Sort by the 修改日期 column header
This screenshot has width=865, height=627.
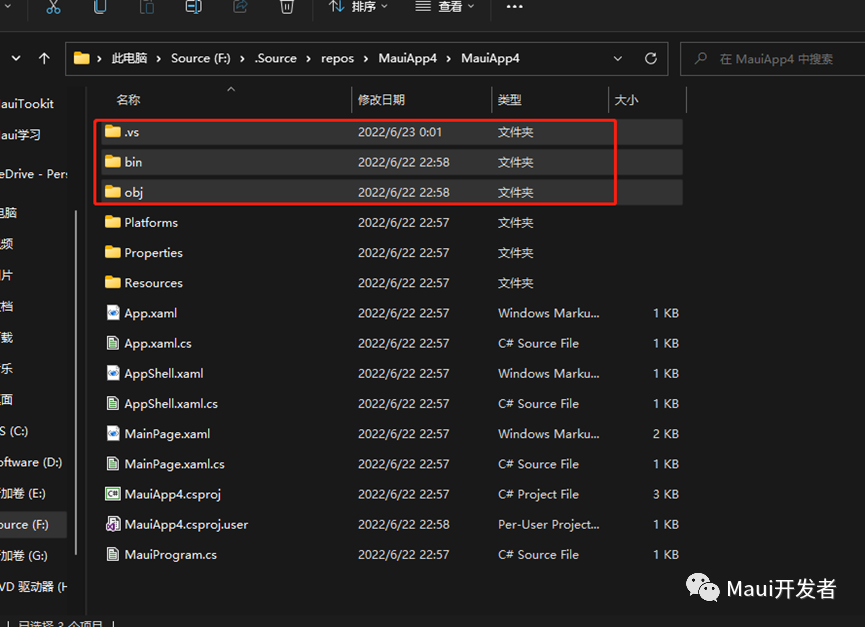click(x=381, y=100)
